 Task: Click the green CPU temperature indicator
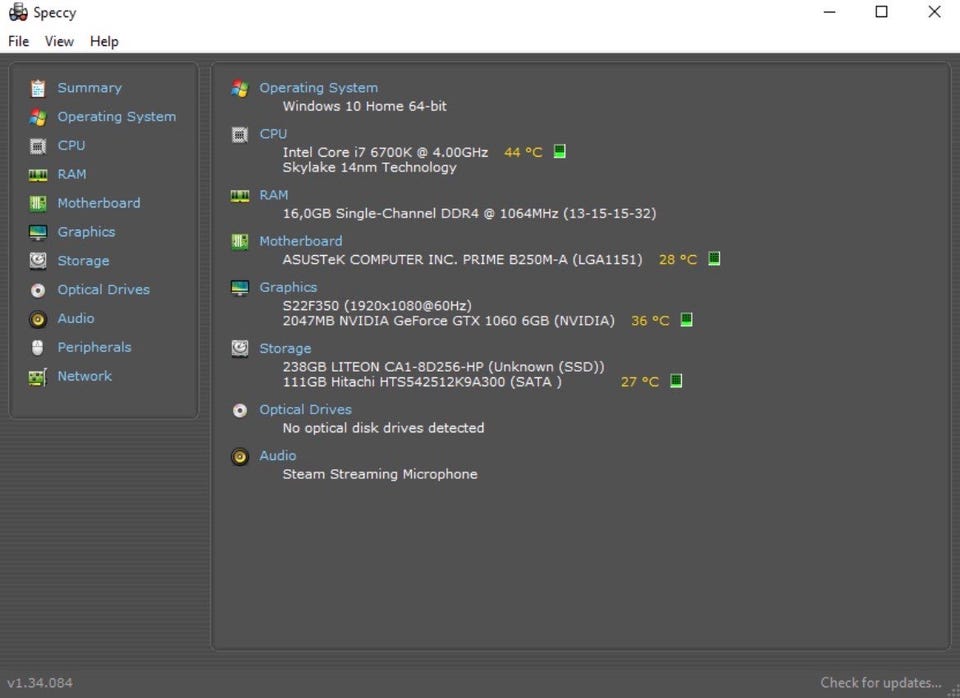pyautogui.click(x=560, y=151)
